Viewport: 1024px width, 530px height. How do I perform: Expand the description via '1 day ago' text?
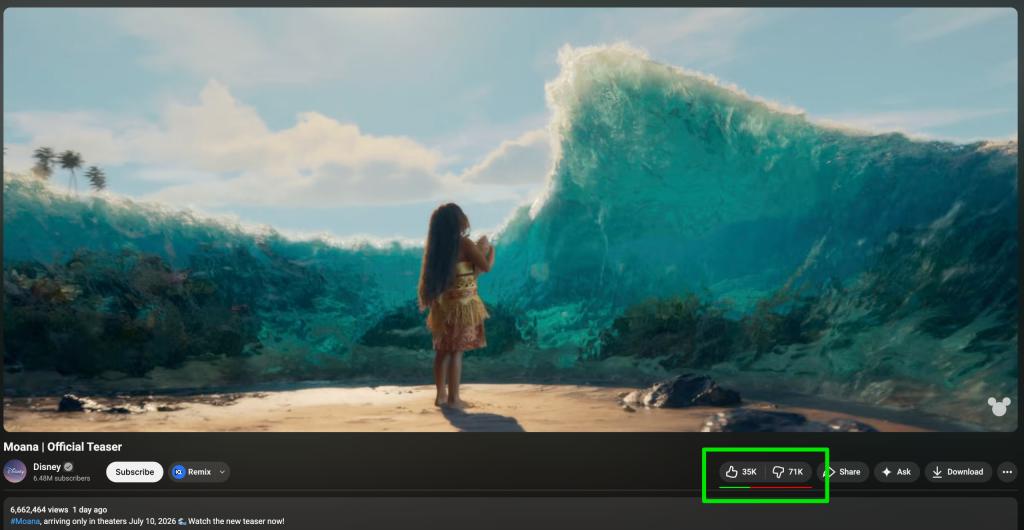pos(89,510)
